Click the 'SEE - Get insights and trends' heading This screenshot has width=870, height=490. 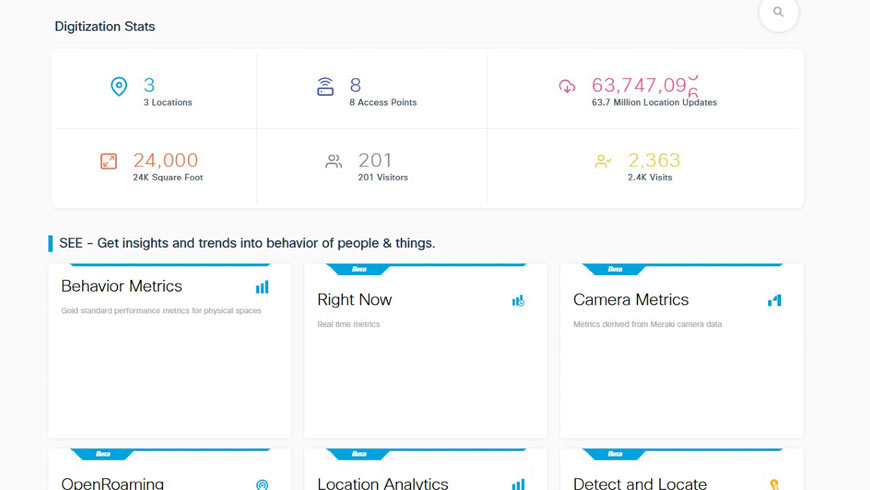[247, 243]
